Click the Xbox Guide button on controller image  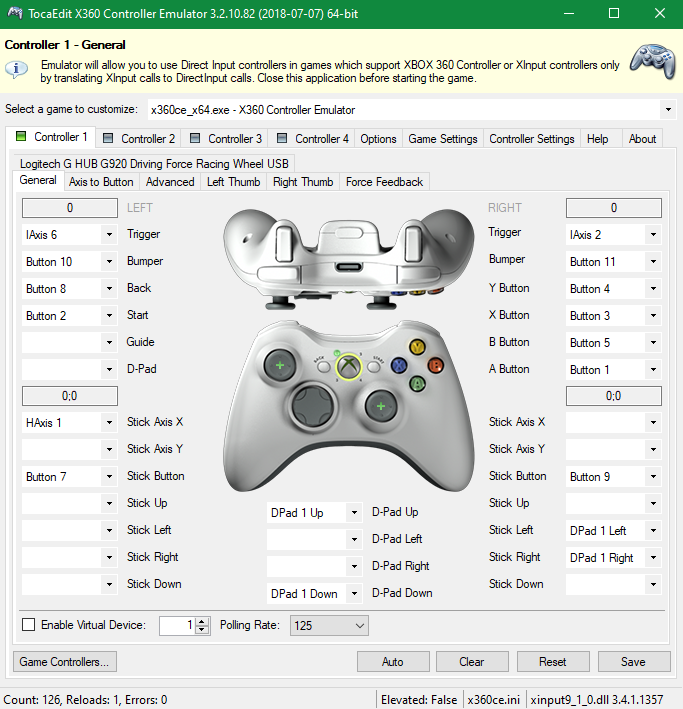click(348, 366)
